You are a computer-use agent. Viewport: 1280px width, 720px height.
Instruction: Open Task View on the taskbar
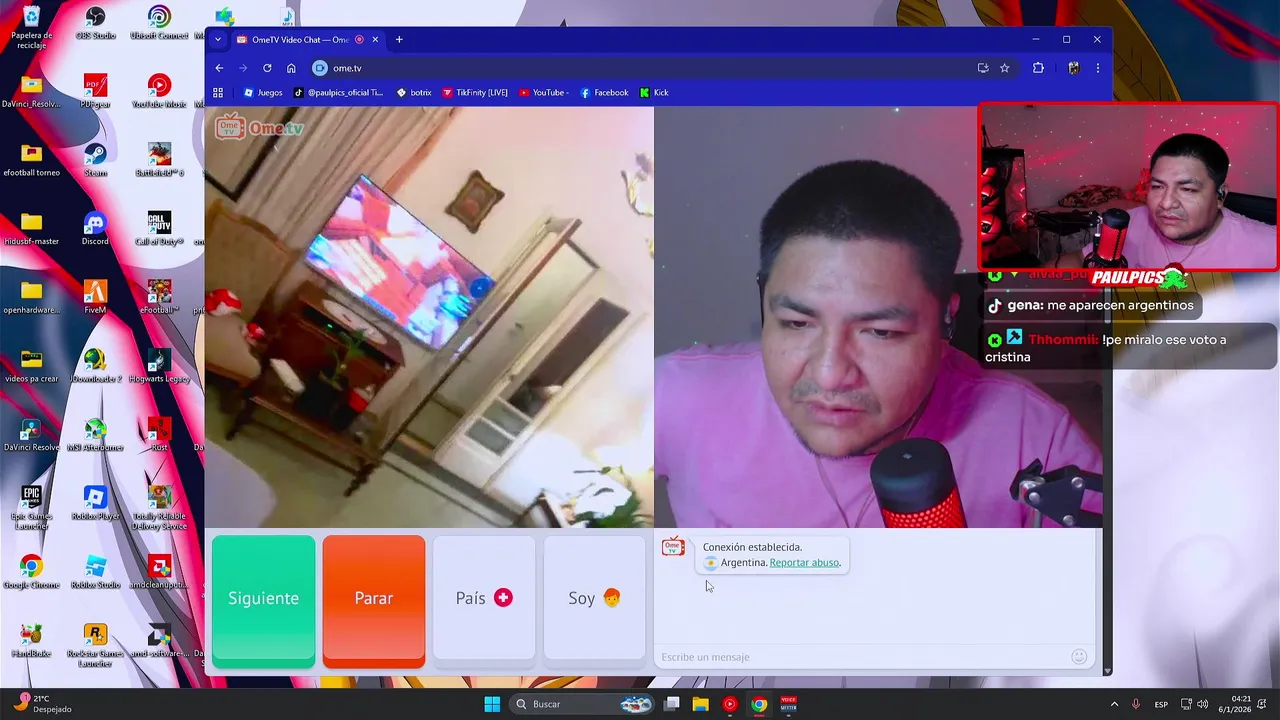point(672,704)
